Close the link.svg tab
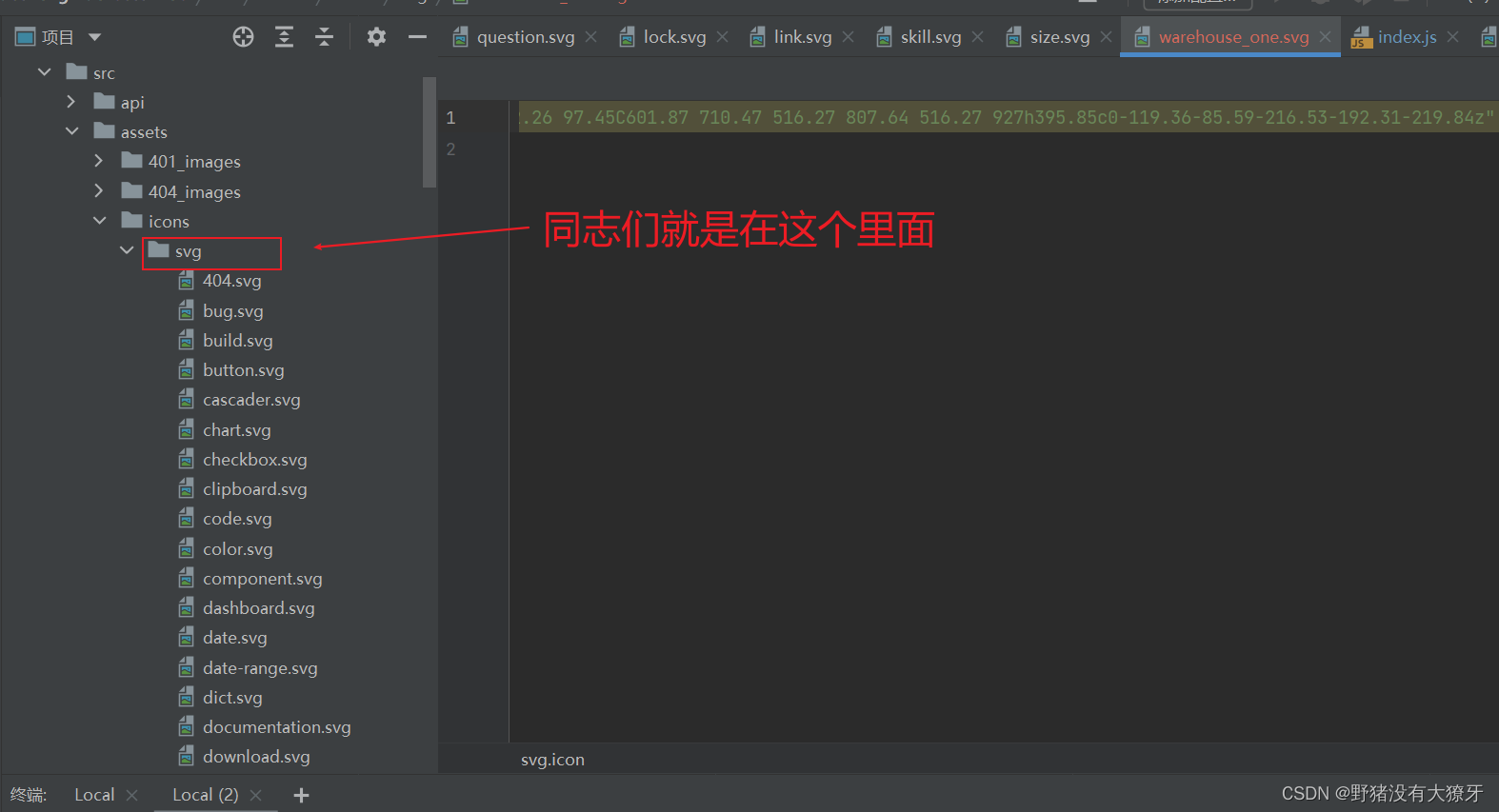 coord(848,36)
